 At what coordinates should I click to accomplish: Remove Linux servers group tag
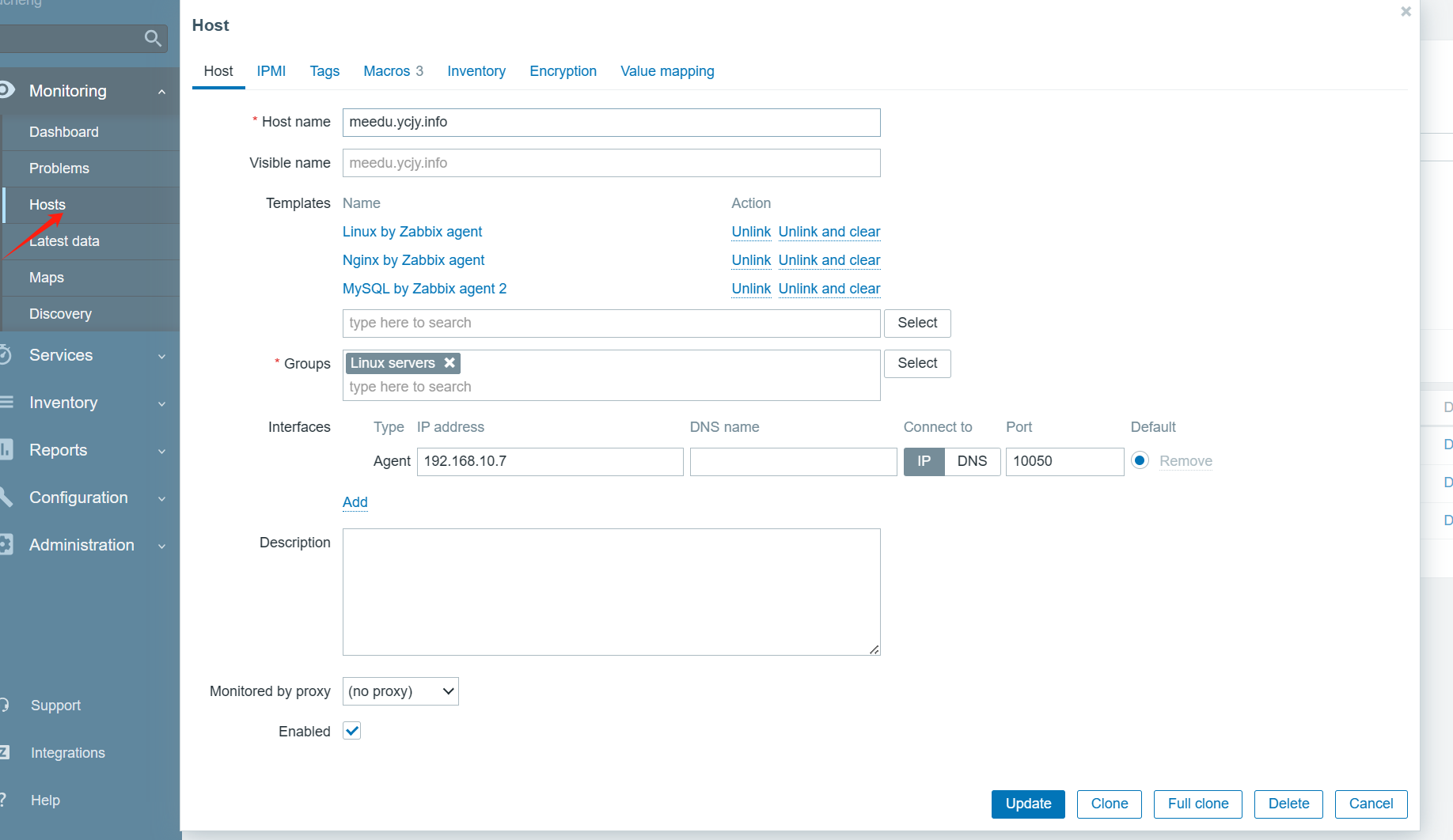coord(450,363)
